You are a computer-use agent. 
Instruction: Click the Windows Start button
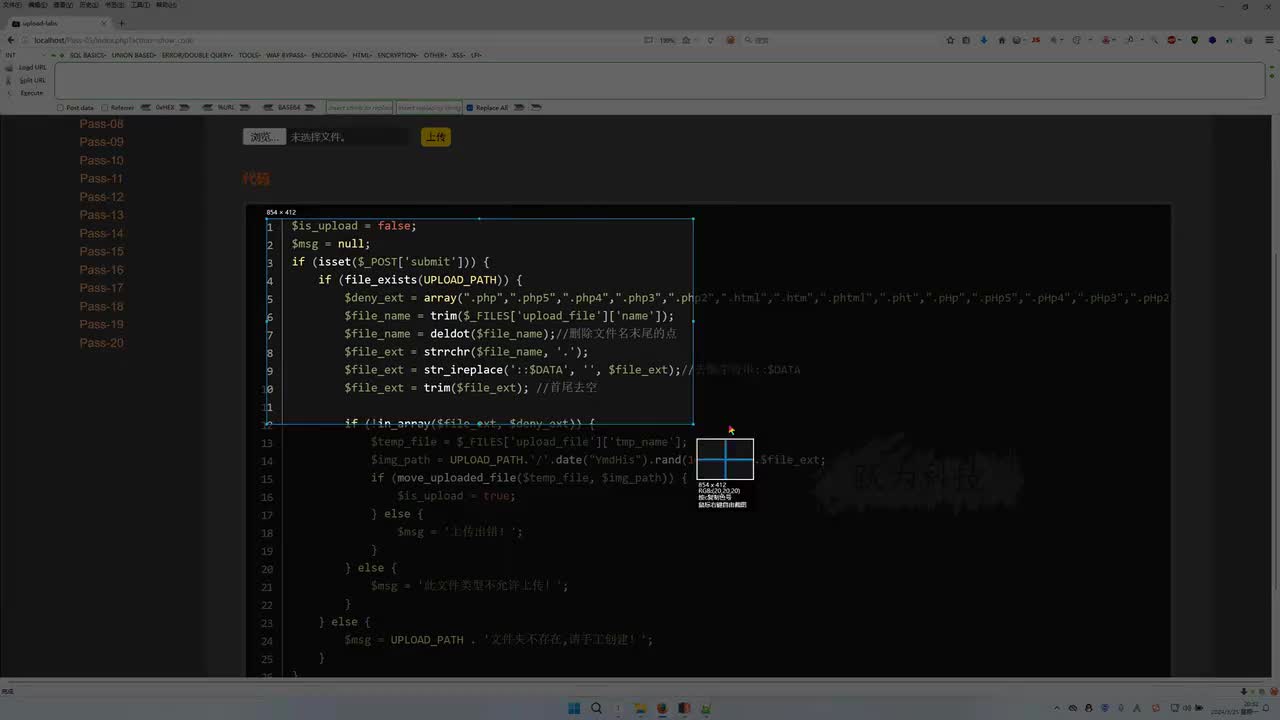point(574,708)
